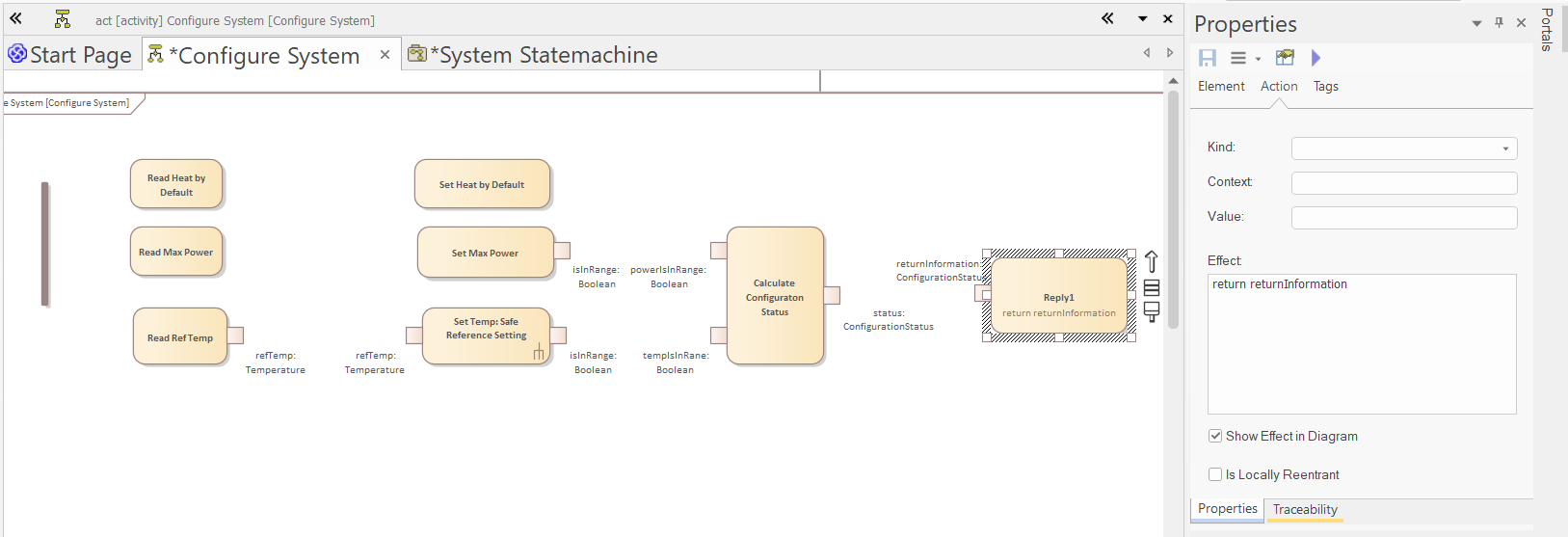Viewport: 1568px width, 537px height.
Task: Select the Tags tab in Properties
Action: 1325,86
